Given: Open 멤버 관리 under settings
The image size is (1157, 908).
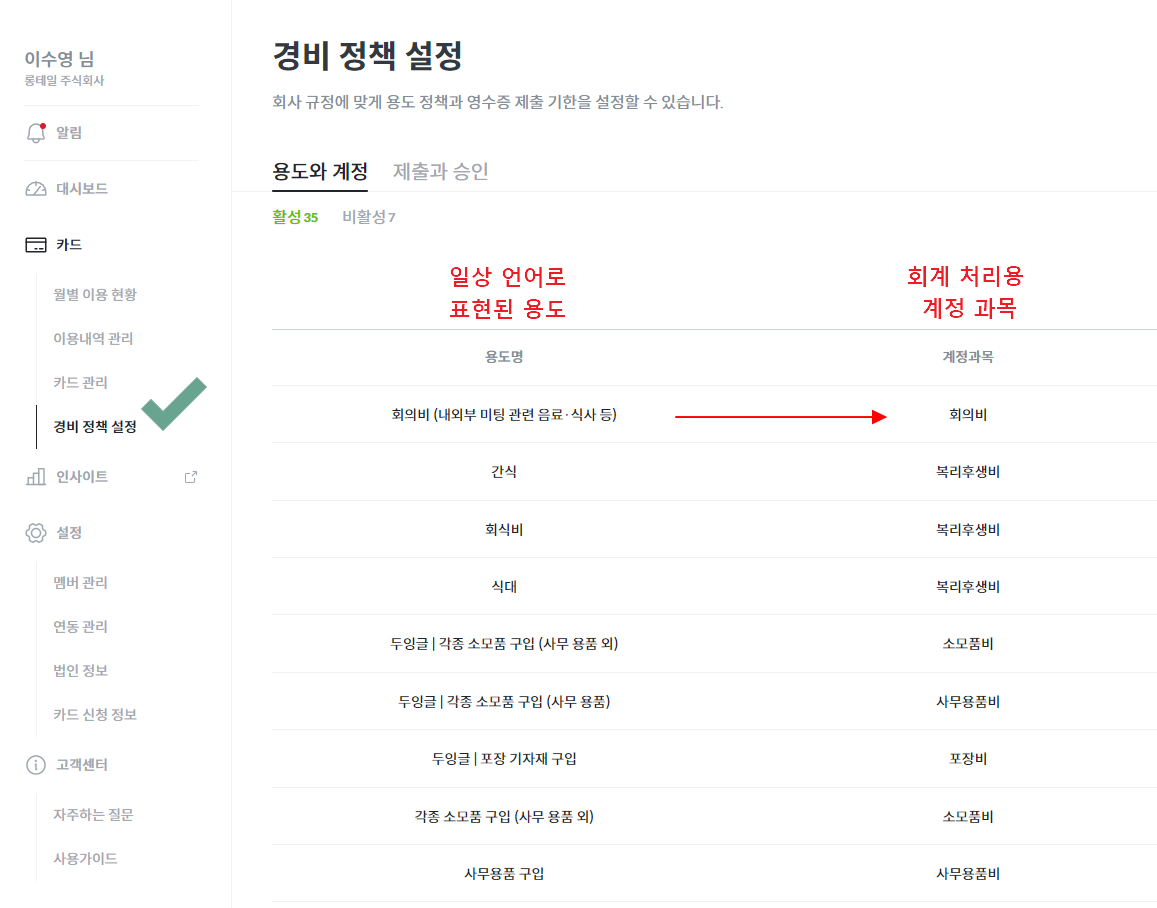Looking at the screenshot, I should point(80,583).
